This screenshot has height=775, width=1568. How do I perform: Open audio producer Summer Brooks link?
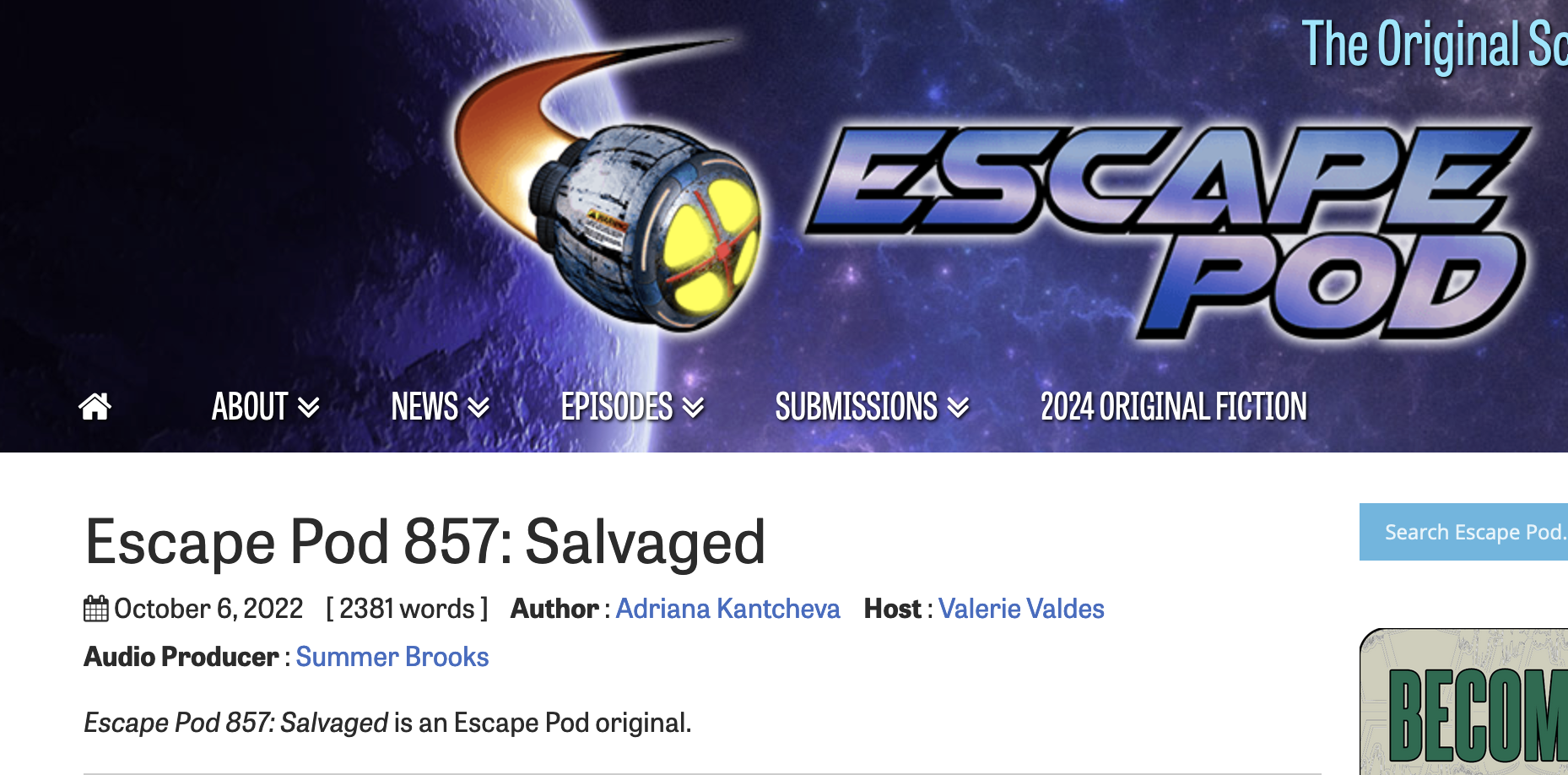pos(392,657)
